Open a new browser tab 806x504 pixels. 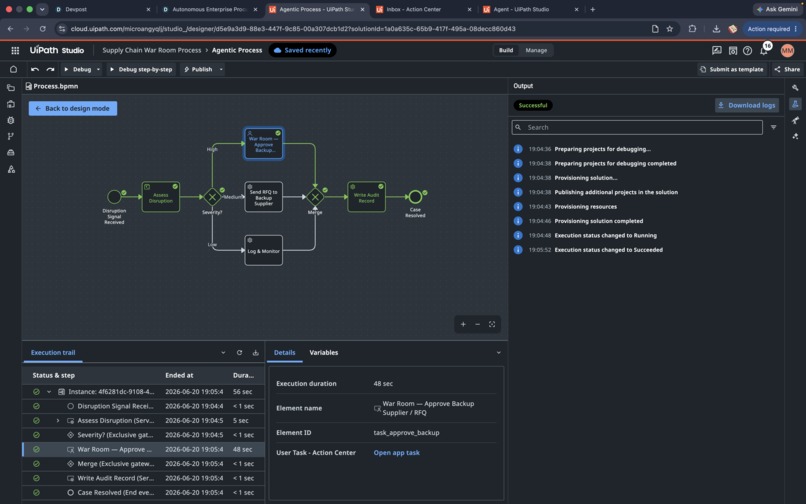point(593,9)
